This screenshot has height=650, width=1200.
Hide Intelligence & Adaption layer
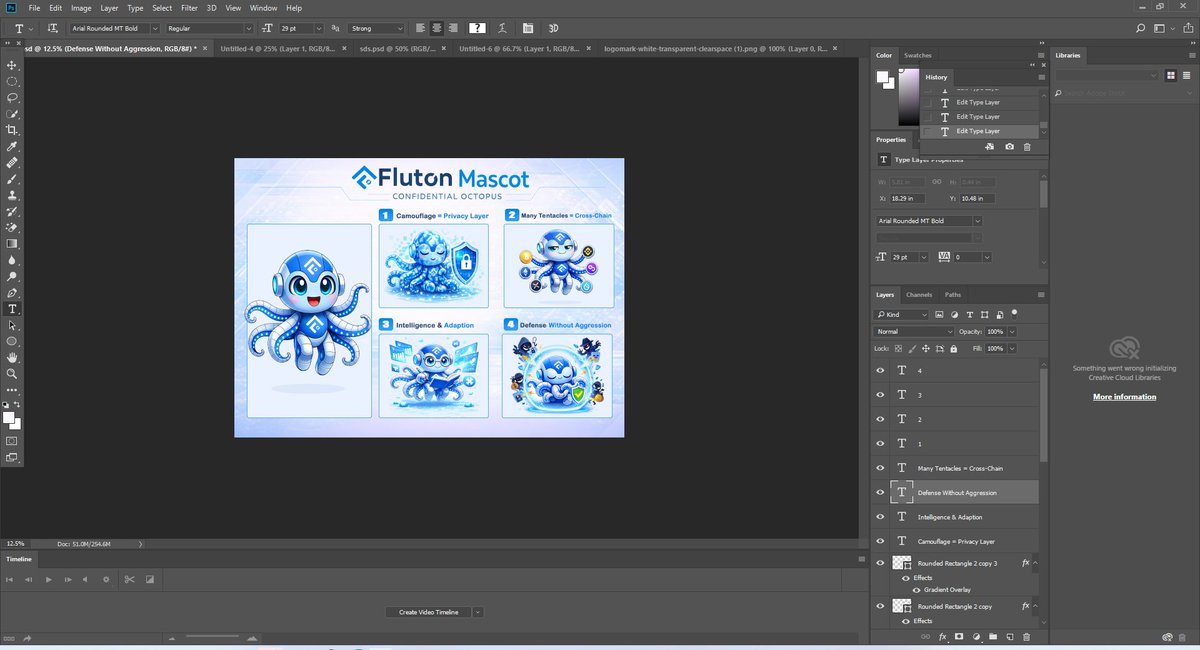click(x=880, y=517)
